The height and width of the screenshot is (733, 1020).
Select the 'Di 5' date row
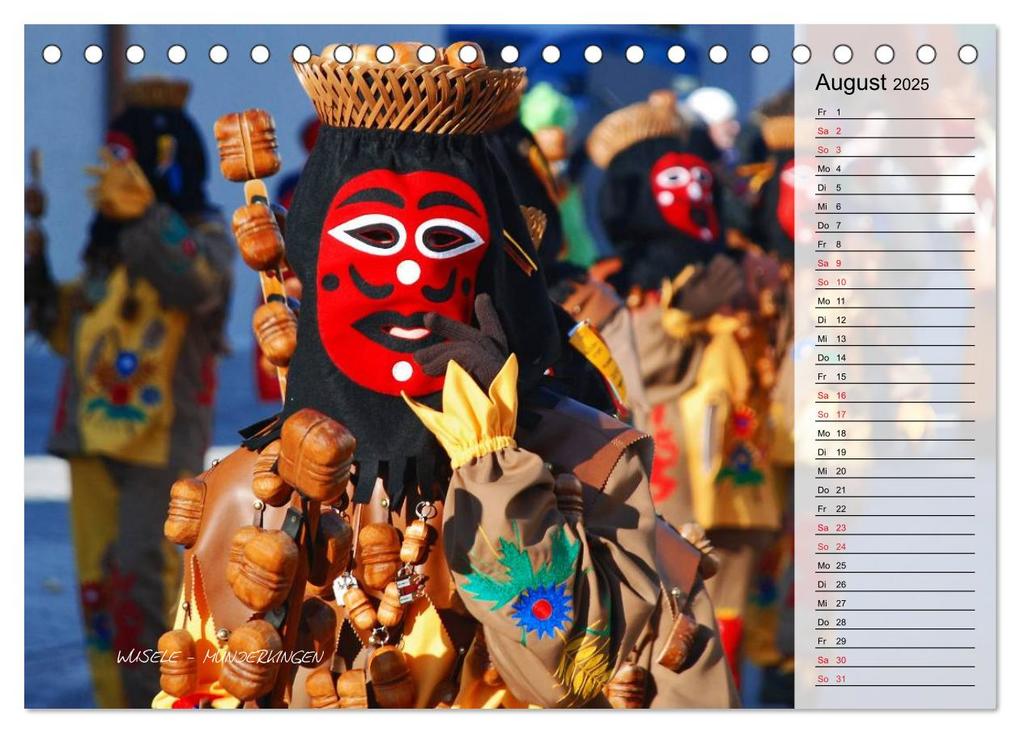(x=895, y=187)
